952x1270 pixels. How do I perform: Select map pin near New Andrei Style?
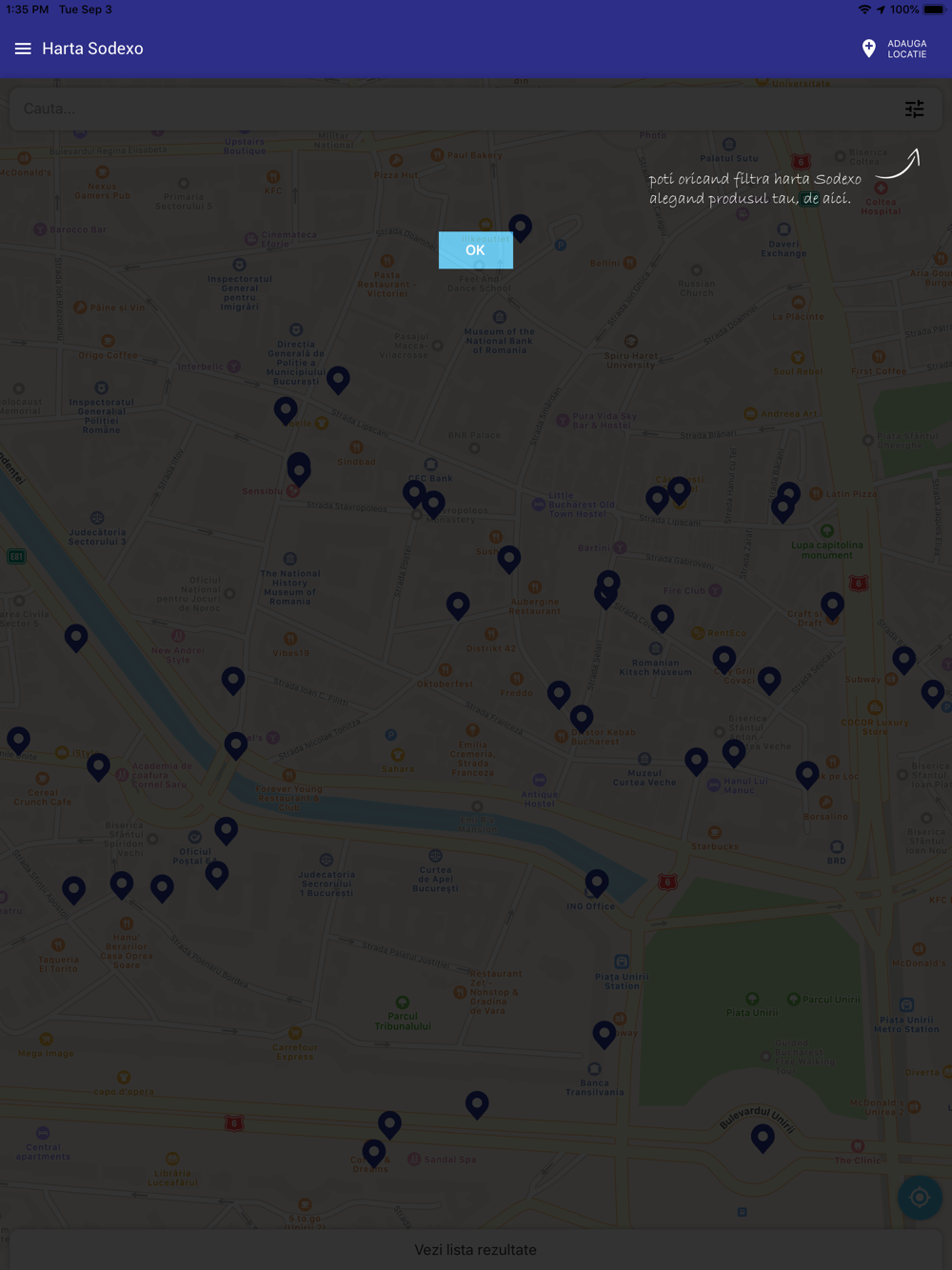coord(233,680)
